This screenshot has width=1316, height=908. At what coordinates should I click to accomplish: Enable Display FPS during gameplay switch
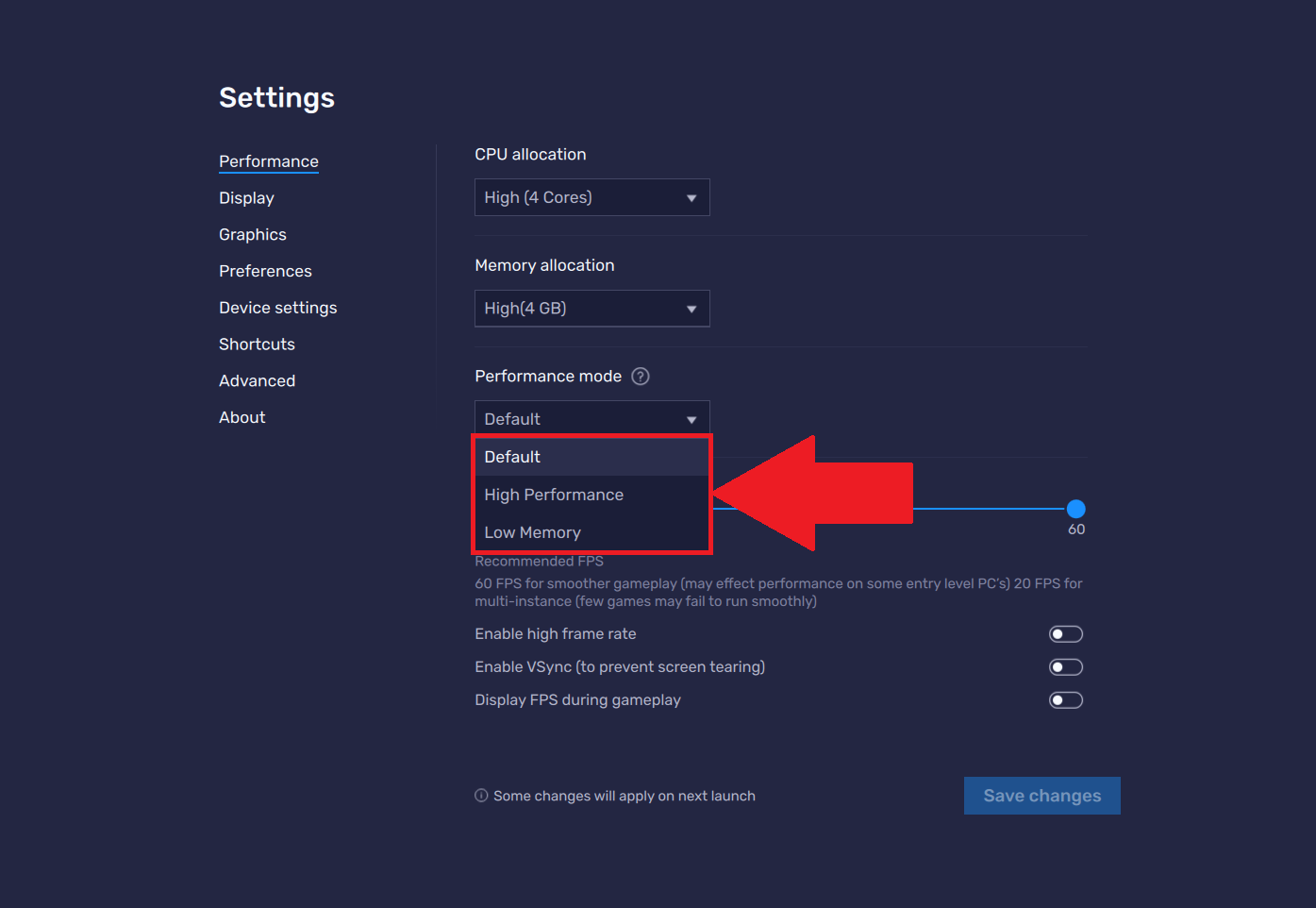[1065, 700]
